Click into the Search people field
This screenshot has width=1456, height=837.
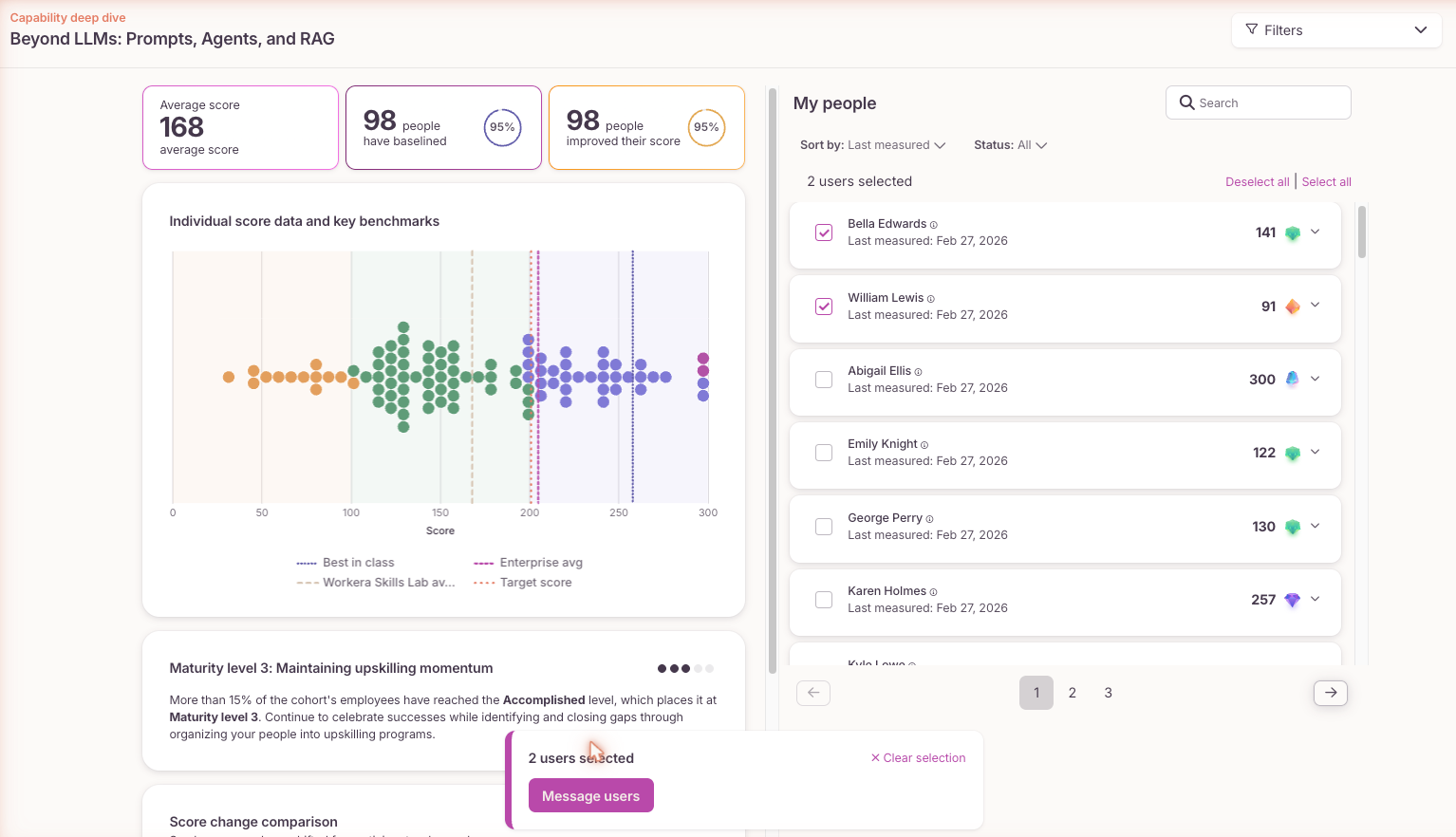1258,102
